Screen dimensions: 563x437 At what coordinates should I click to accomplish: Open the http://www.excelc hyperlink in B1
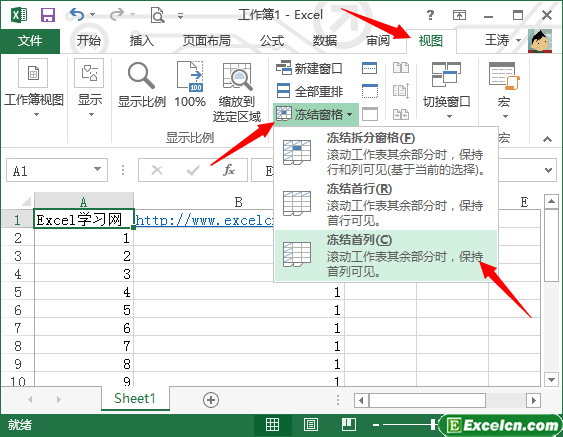click(204, 220)
